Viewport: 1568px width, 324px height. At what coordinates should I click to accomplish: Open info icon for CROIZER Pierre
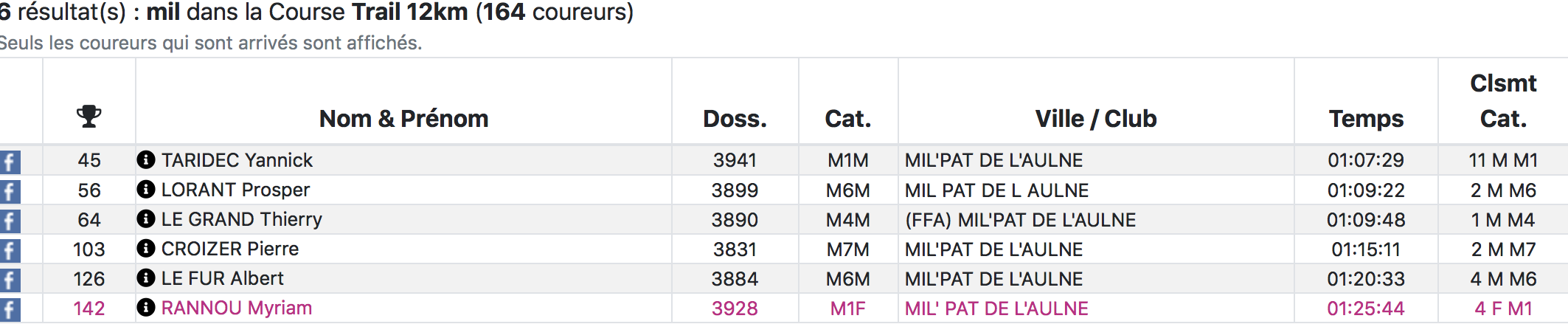tap(146, 248)
